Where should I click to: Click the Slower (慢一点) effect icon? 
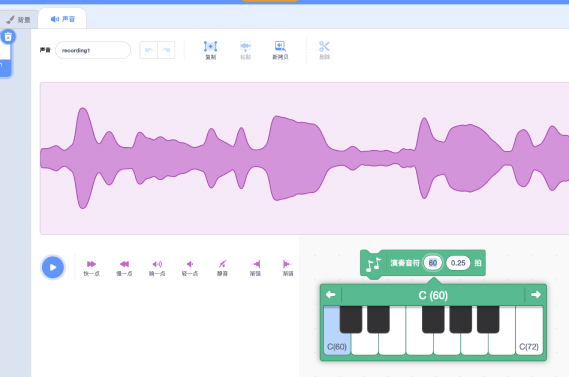124,267
